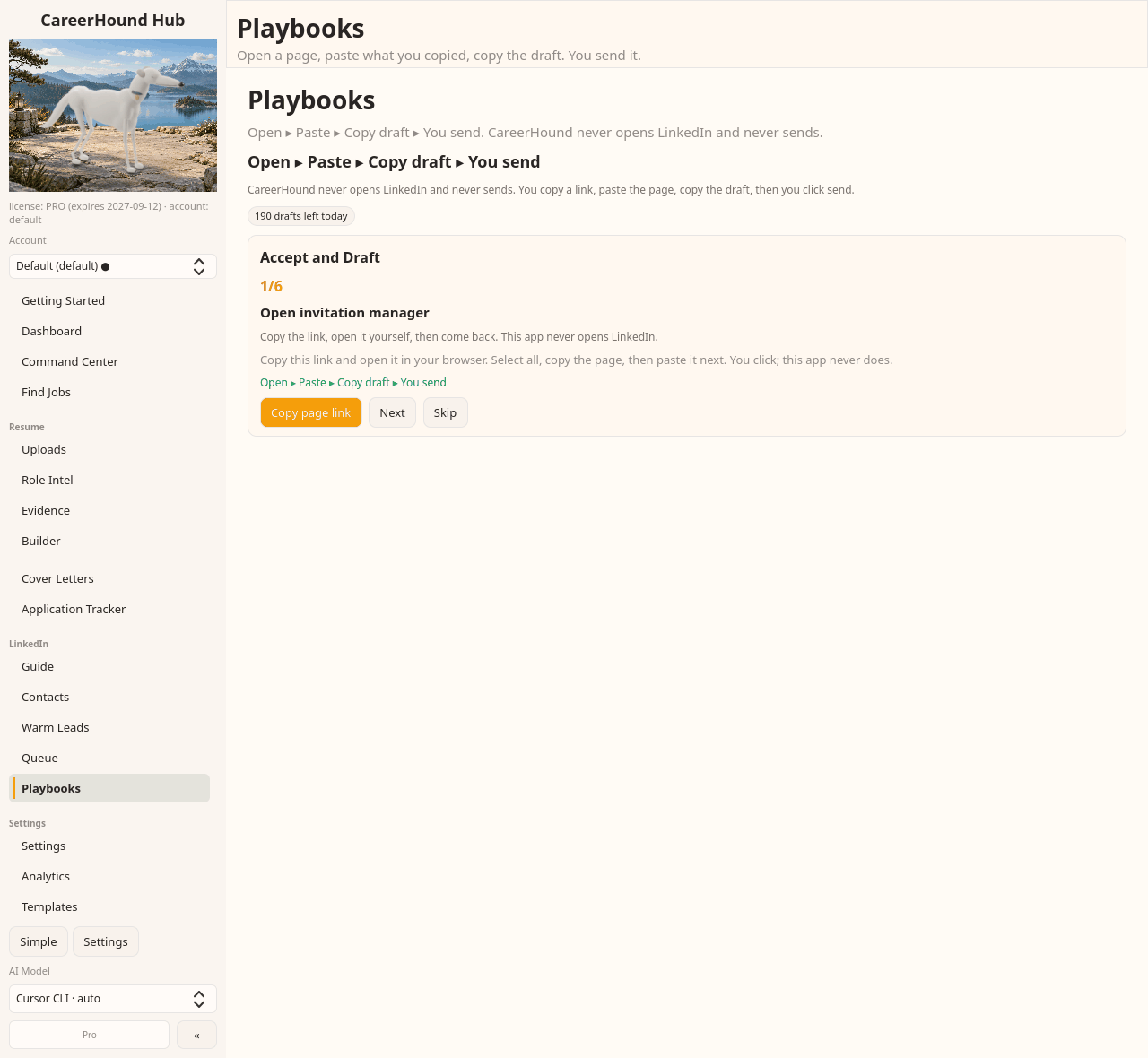Screen dimensions: 1148x1058
Task: Click the 190 drafts left today badge
Action: [301, 216]
